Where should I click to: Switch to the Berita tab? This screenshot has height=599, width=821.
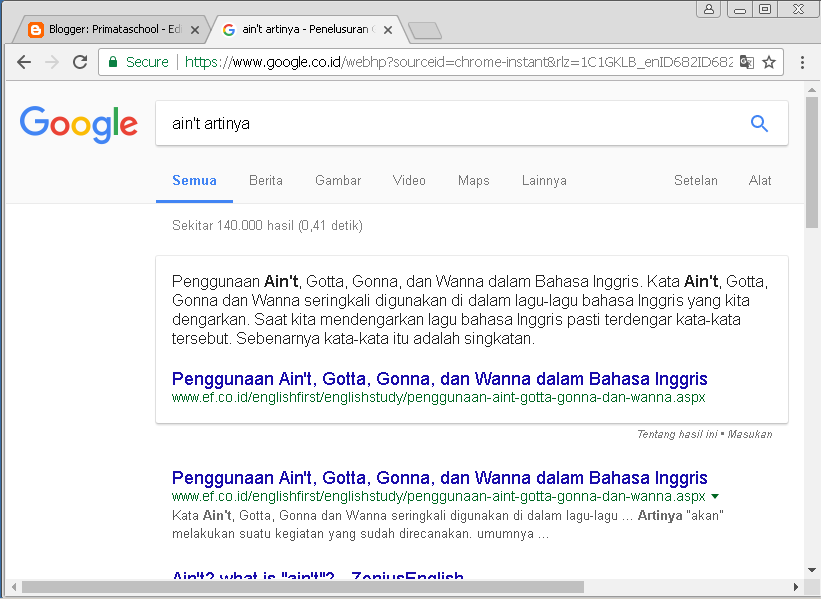click(x=266, y=181)
